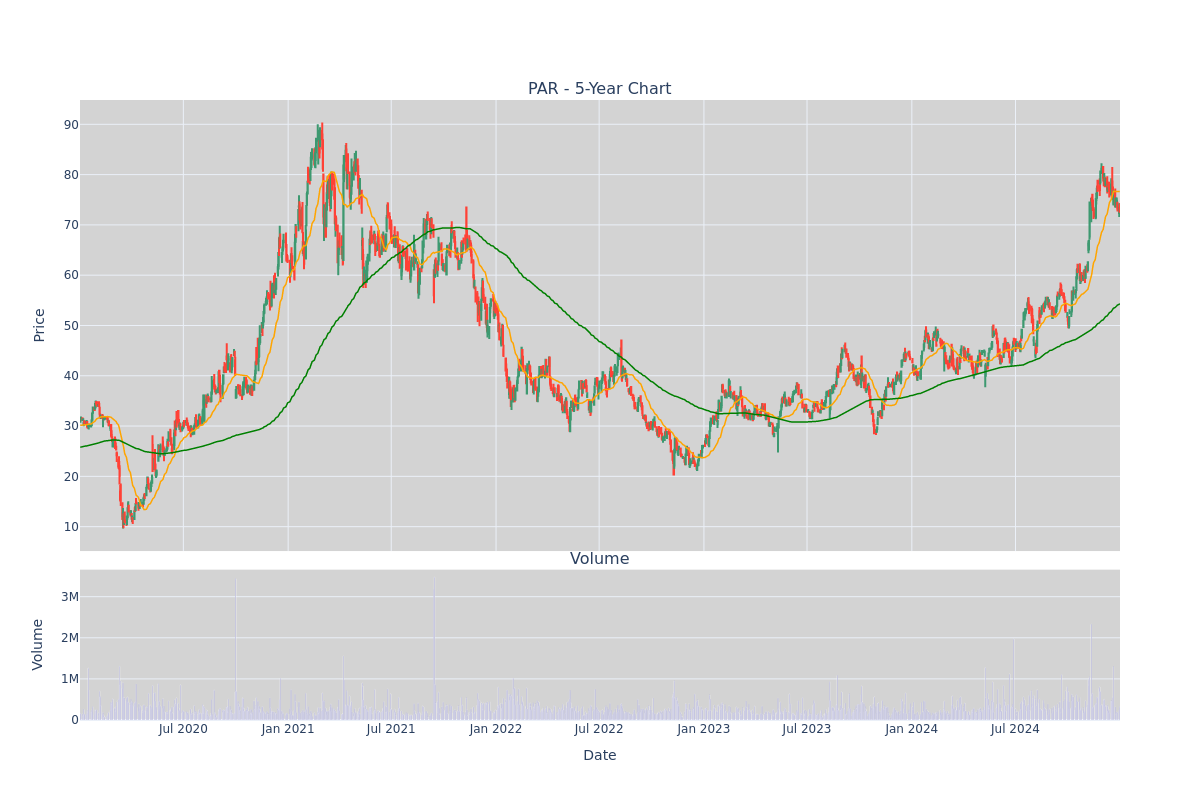Select the "20" price tick label
The image size is (1200, 800).
tap(71, 476)
